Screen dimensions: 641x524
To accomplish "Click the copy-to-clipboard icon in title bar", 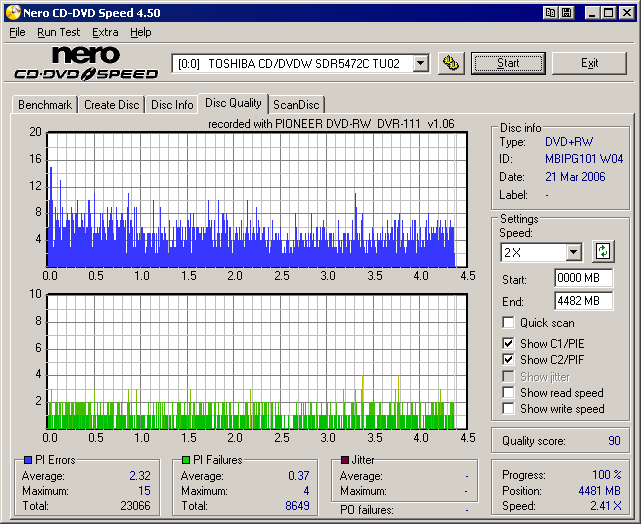I will [x=550, y=13].
